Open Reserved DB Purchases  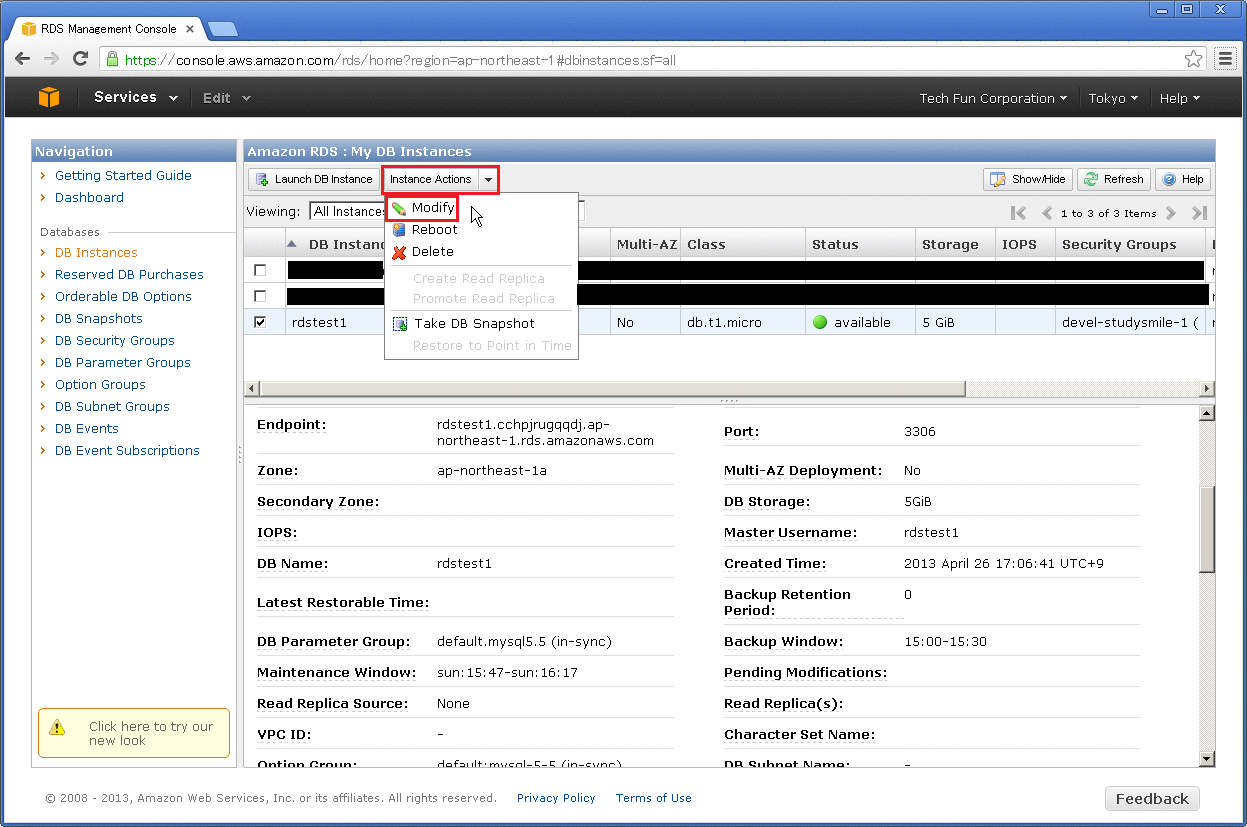(129, 275)
